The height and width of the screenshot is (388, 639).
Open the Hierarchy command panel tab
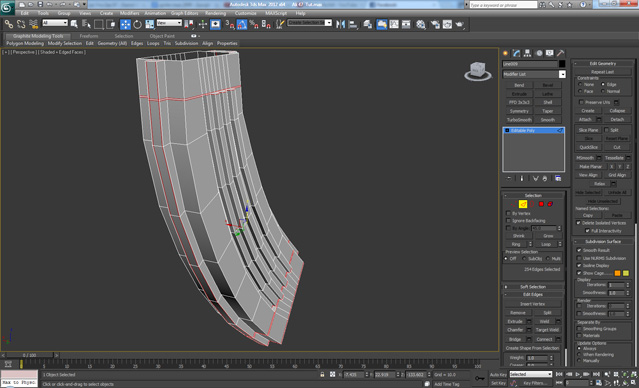527,53
